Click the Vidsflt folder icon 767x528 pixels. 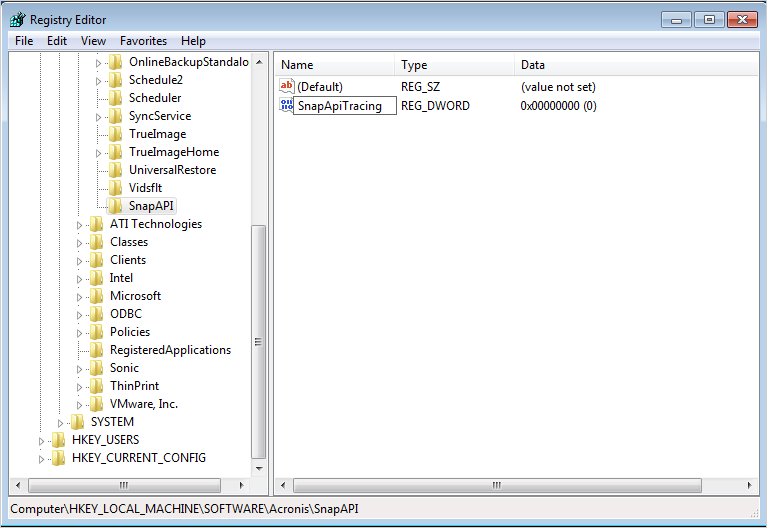coord(116,188)
